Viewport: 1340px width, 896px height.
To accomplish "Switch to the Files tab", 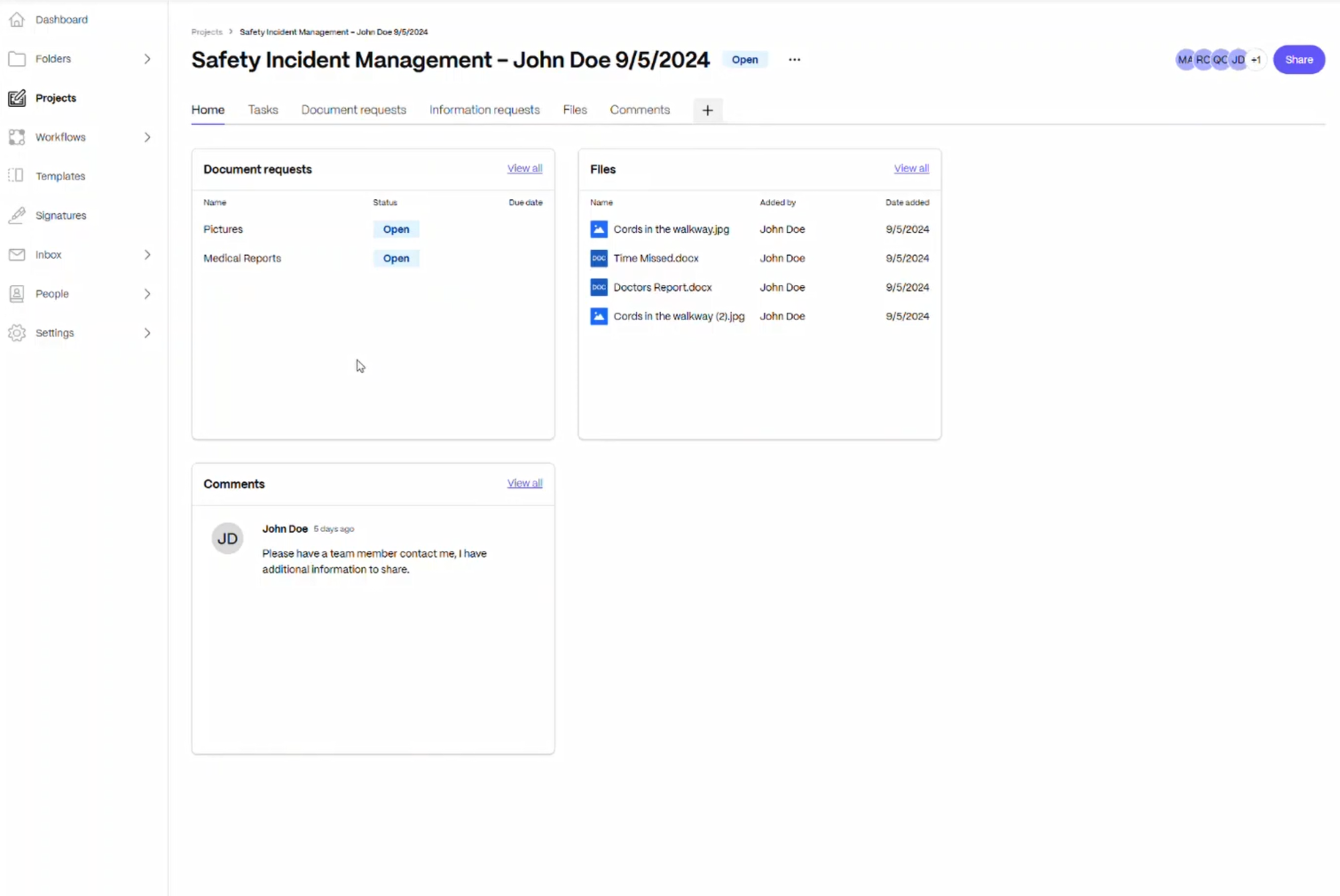I will (x=575, y=110).
